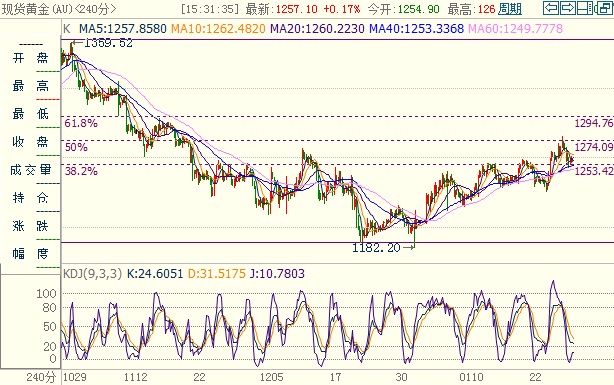Click the K label before MA5
The image size is (614, 385).
tap(67, 28)
